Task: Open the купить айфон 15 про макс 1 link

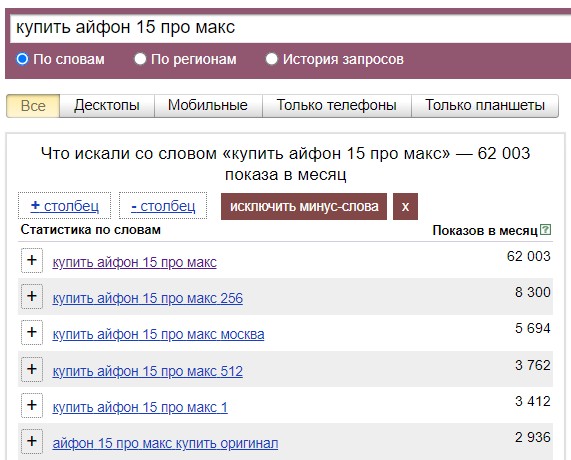Action: click(140, 407)
